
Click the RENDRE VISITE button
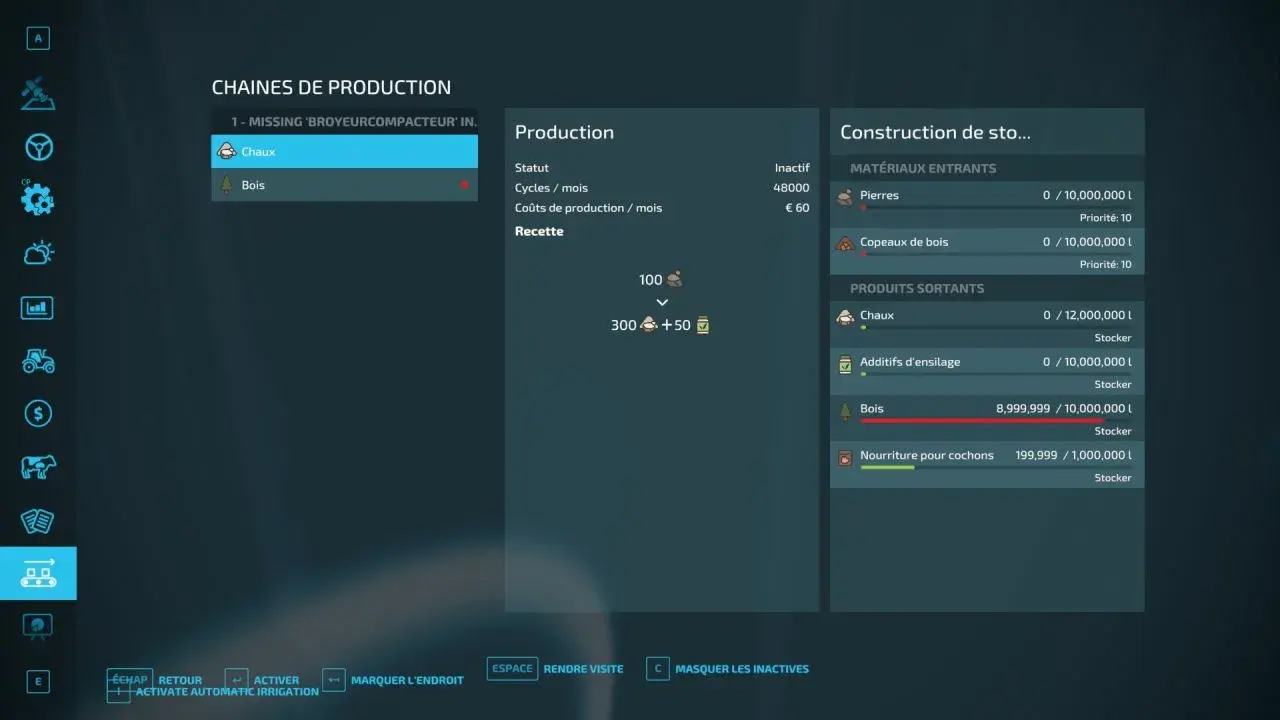[x=582, y=669]
